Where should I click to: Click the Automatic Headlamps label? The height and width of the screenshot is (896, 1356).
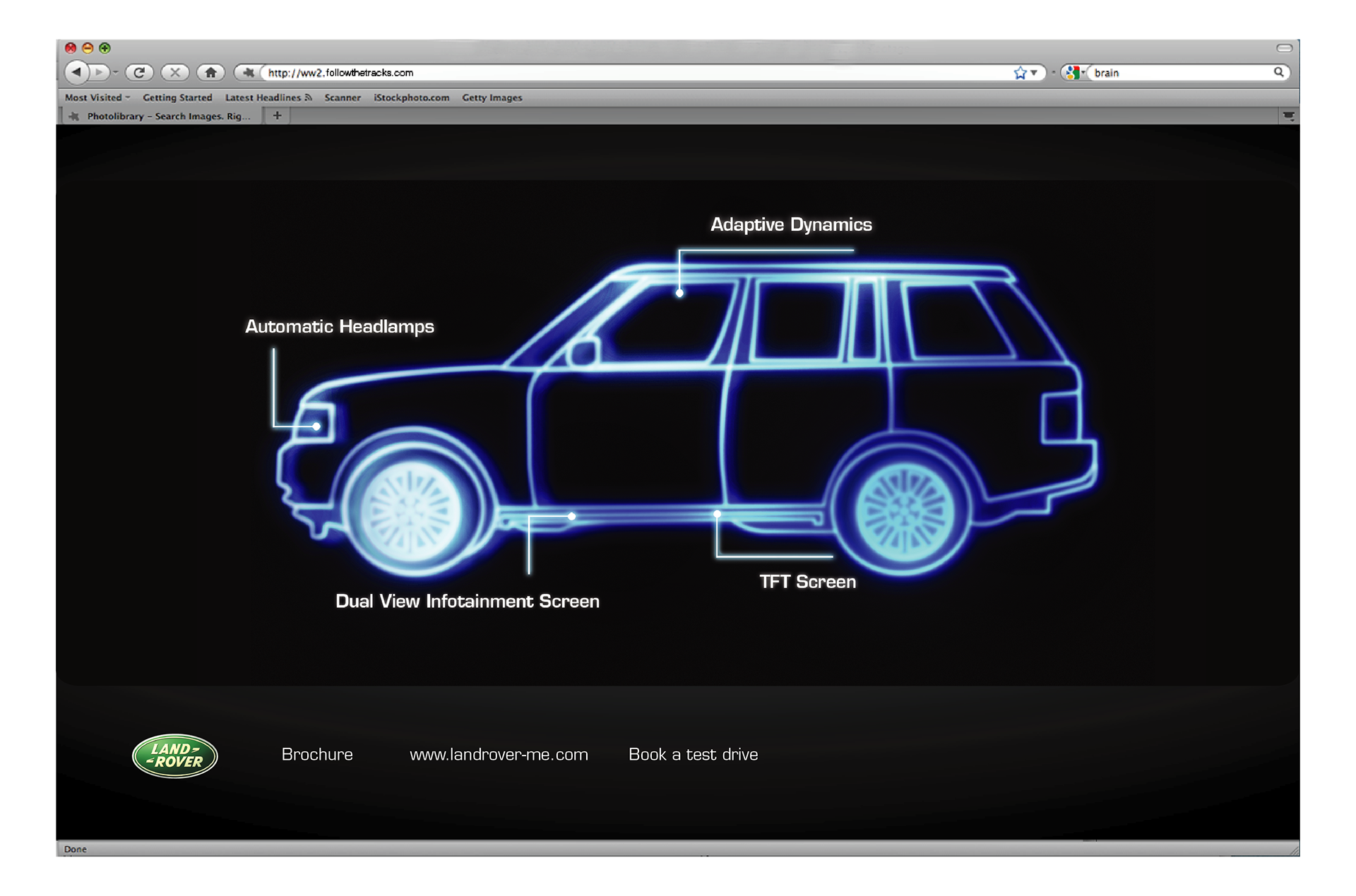[340, 326]
